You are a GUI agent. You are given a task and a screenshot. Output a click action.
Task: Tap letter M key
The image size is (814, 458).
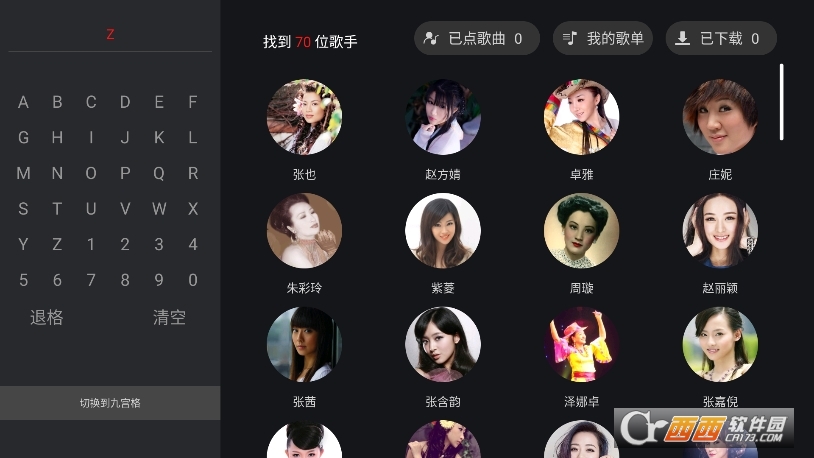tap(23, 173)
